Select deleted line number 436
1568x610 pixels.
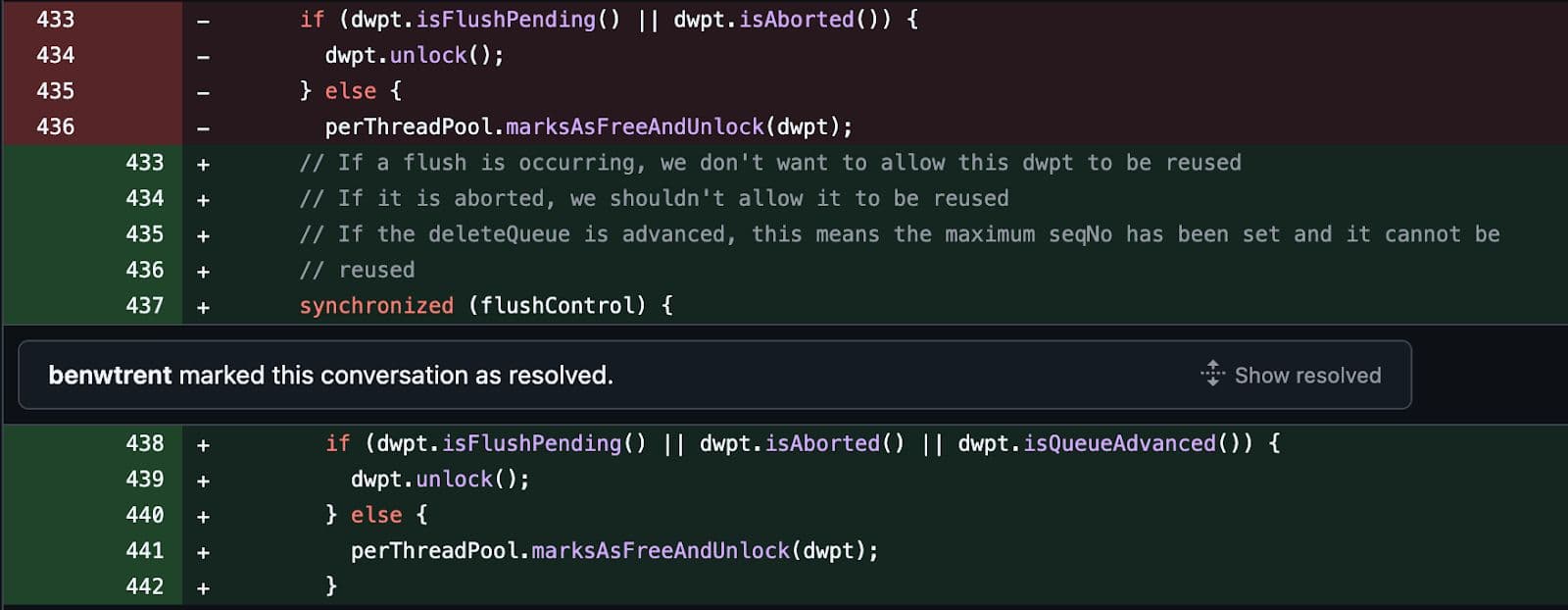pyautogui.click(x=55, y=127)
